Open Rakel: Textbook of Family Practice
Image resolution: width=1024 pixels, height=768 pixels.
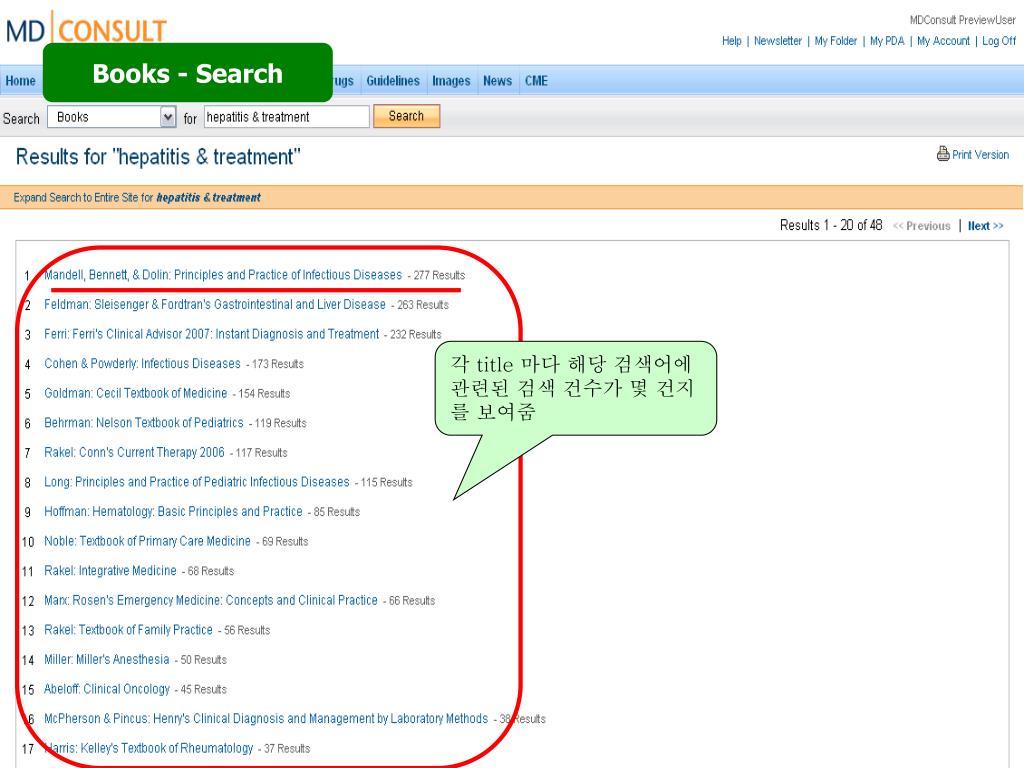click(x=129, y=630)
